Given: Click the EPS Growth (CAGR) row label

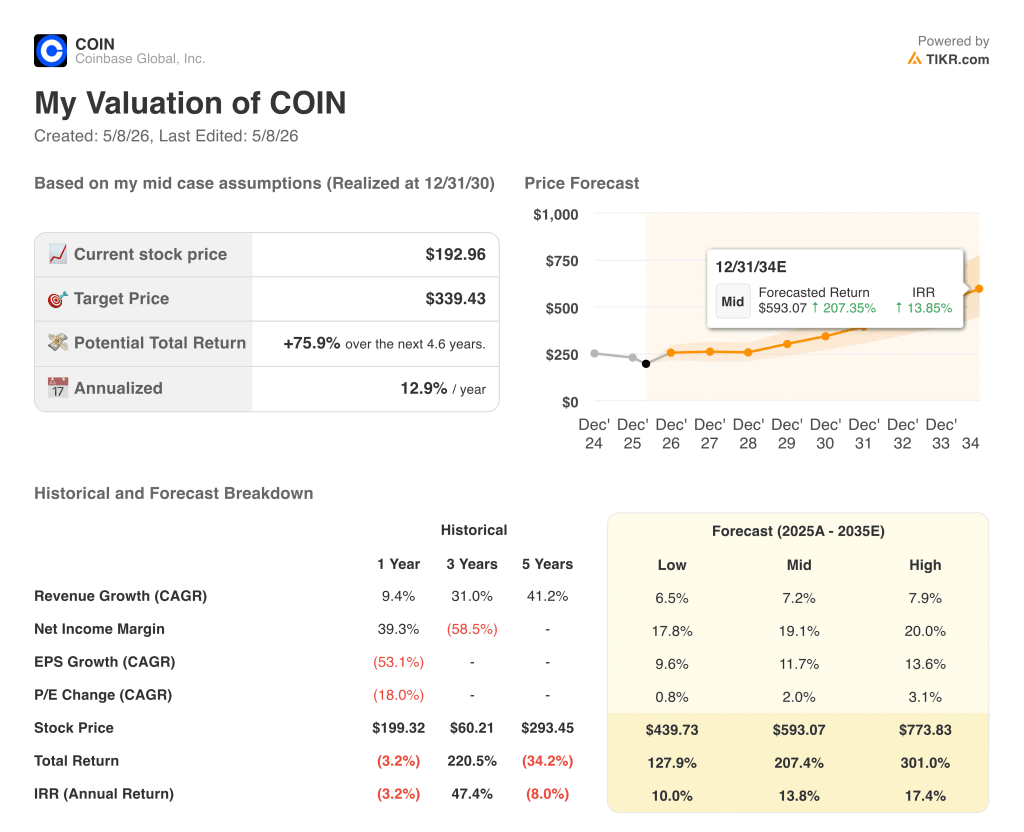Looking at the screenshot, I should [x=104, y=662].
